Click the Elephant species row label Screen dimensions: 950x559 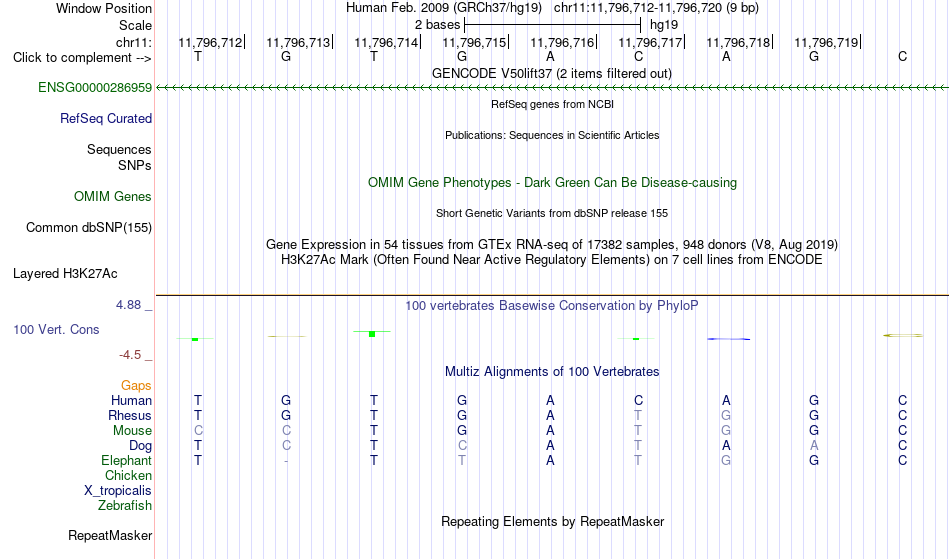point(127,461)
